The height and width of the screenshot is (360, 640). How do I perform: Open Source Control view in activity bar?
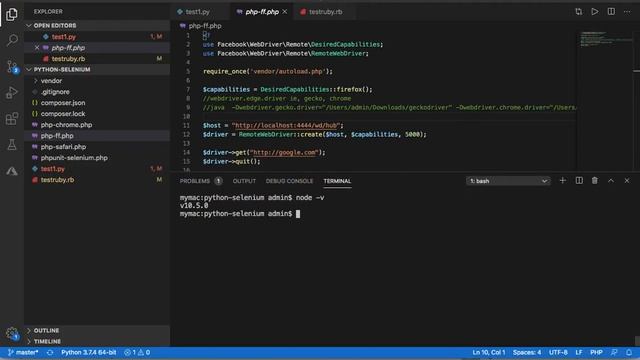point(12,67)
